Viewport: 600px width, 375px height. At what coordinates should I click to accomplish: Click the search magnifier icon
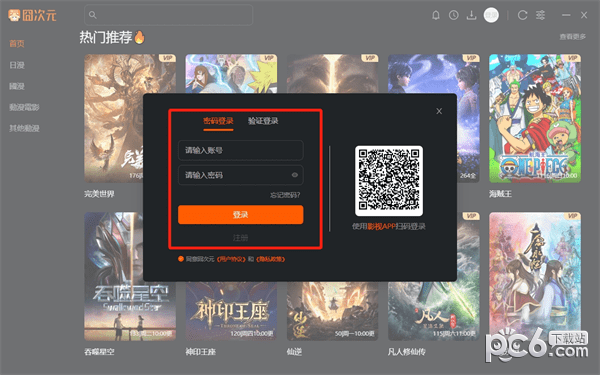pyautogui.click(x=92, y=15)
